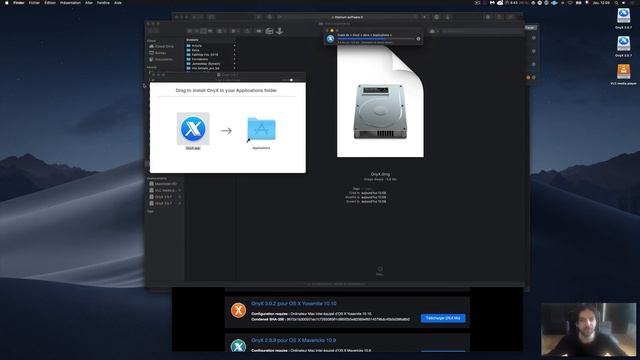Screen dimensions: 640x360
Task: Click the Applications folder alias in installer
Action: [261, 129]
